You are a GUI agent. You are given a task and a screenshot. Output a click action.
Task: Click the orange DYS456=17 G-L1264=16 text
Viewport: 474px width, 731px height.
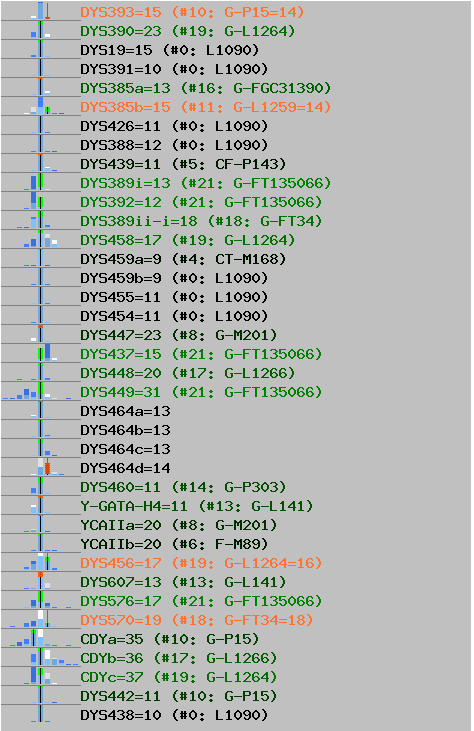click(x=201, y=563)
